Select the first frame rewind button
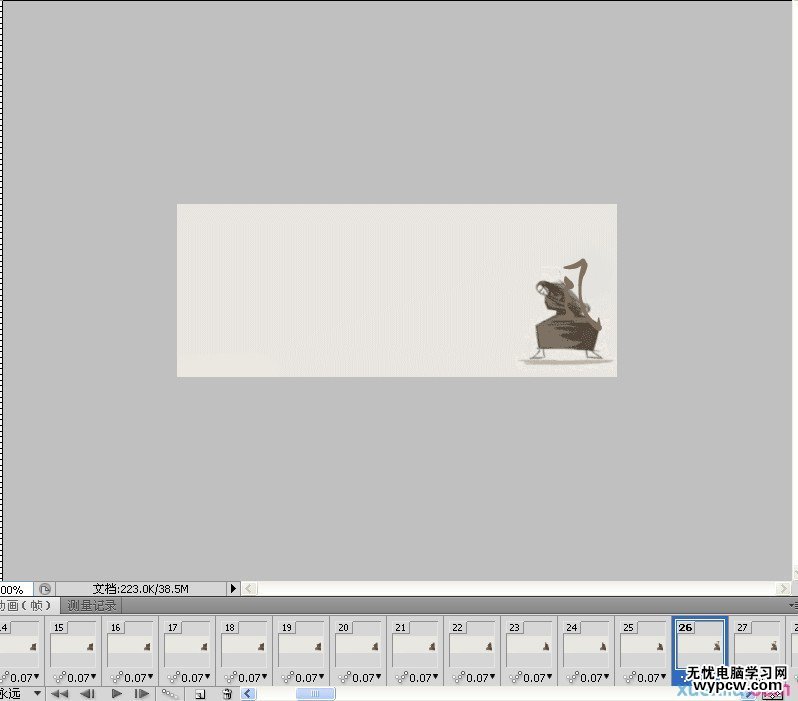This screenshot has width=798, height=701. click(60, 693)
